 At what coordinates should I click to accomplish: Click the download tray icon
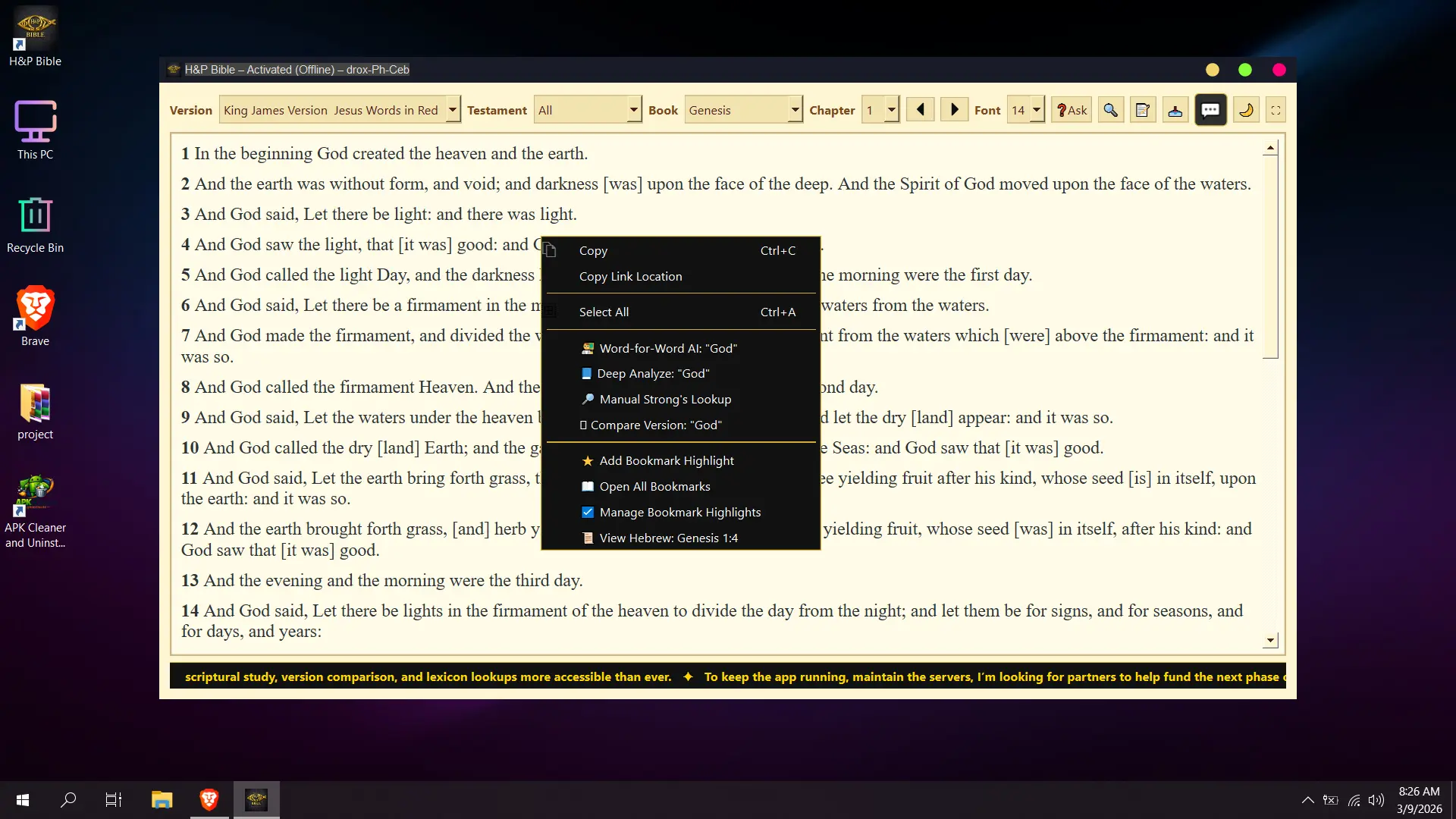pos(1175,111)
